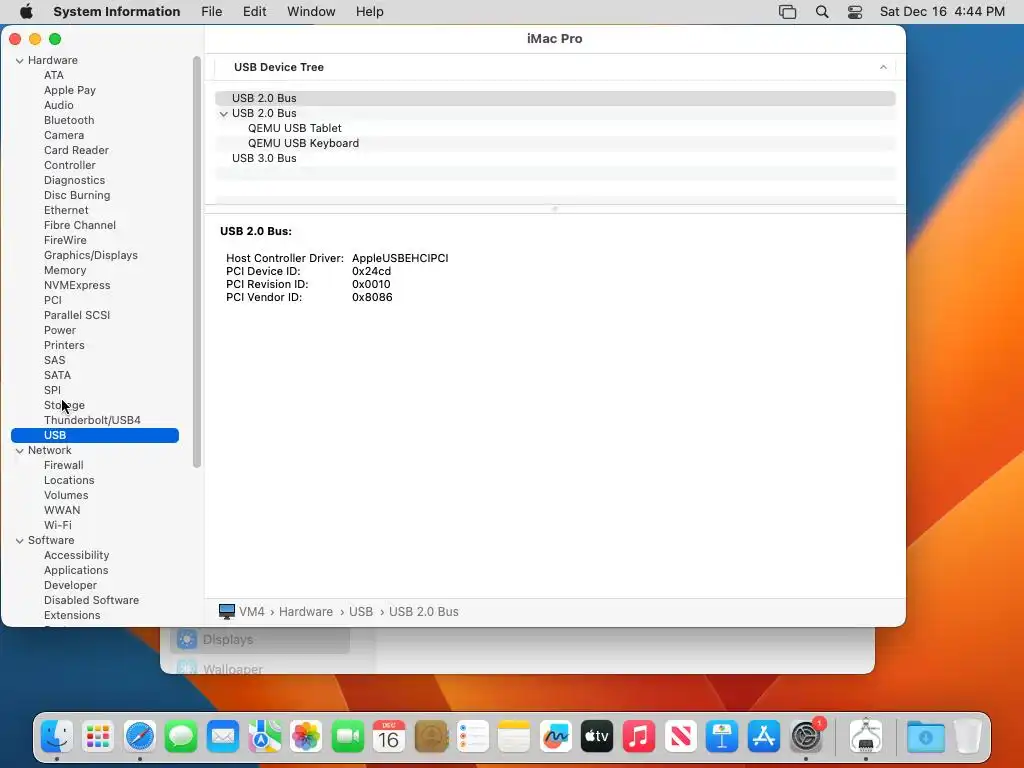Open System Settings in Dock
This screenshot has width=1024, height=768.
point(807,737)
